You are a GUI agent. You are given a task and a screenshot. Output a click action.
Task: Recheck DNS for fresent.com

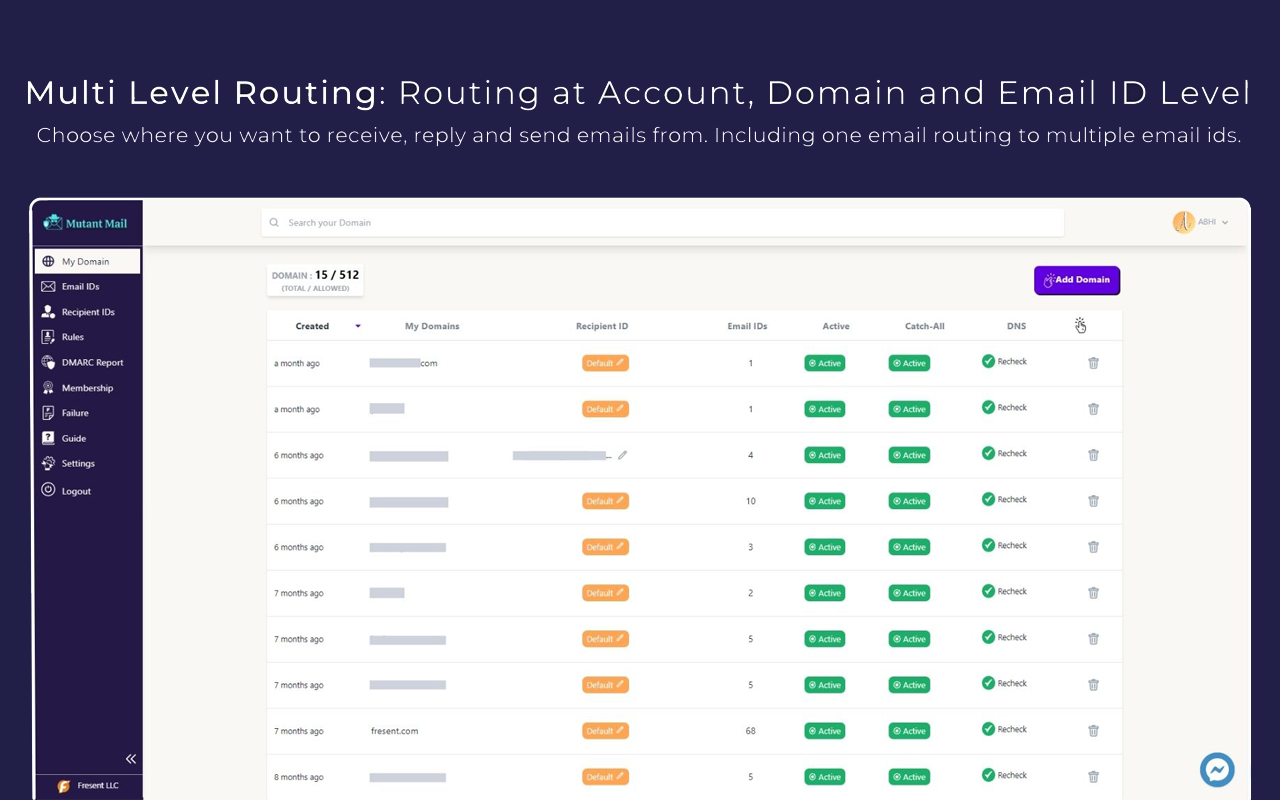click(1004, 729)
